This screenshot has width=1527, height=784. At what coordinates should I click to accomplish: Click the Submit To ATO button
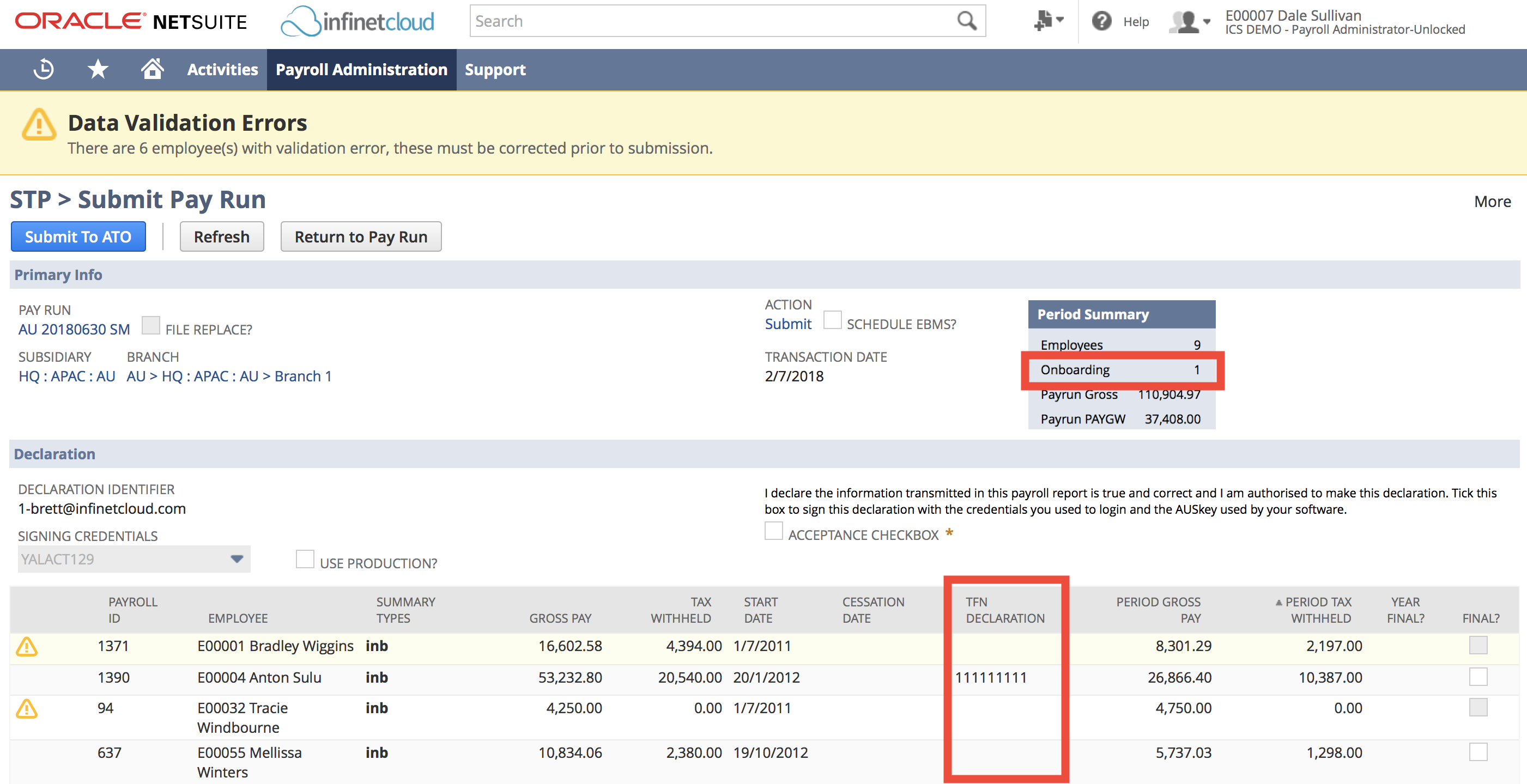click(x=77, y=236)
